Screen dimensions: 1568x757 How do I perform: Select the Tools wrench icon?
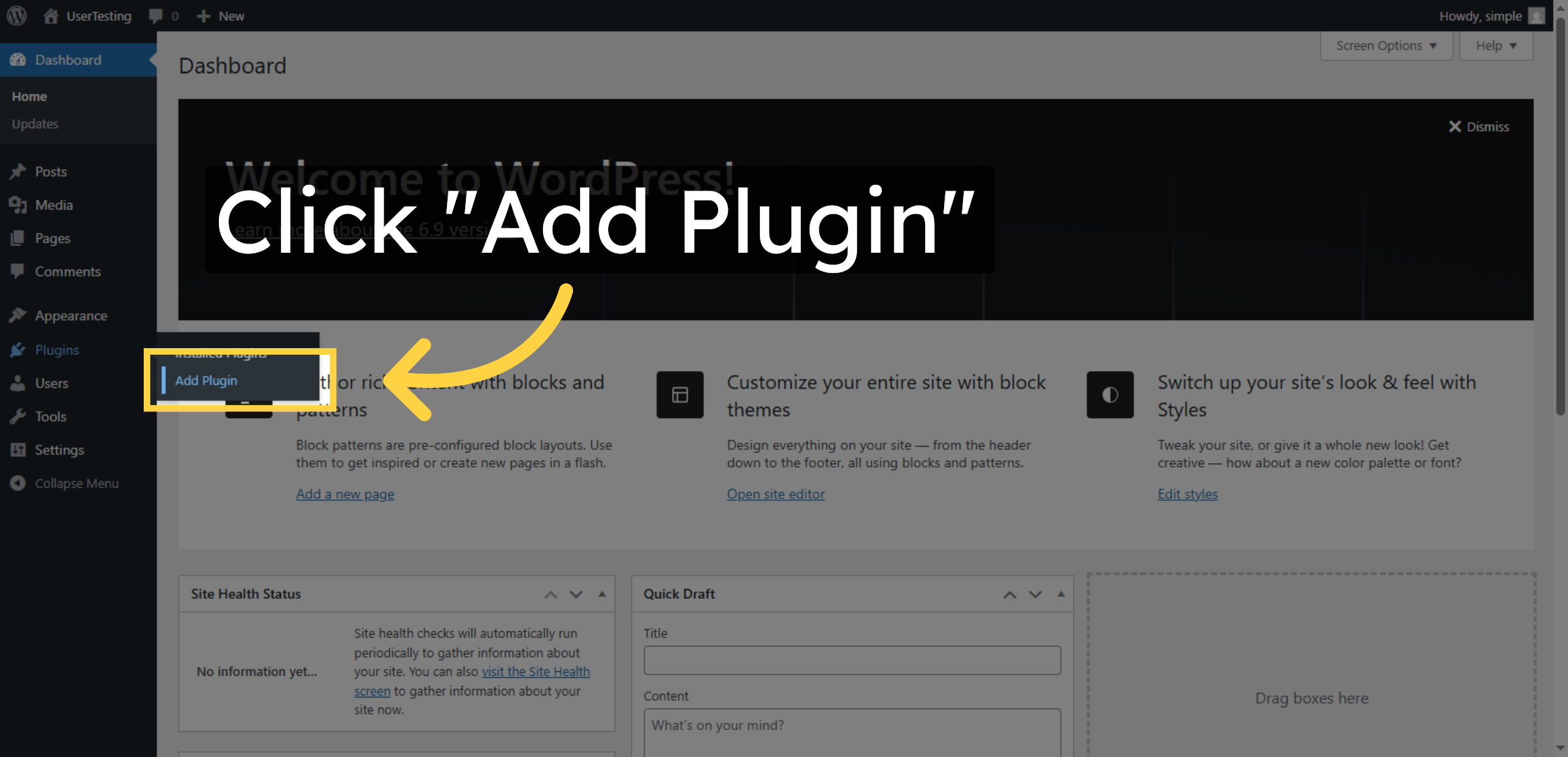click(x=18, y=416)
